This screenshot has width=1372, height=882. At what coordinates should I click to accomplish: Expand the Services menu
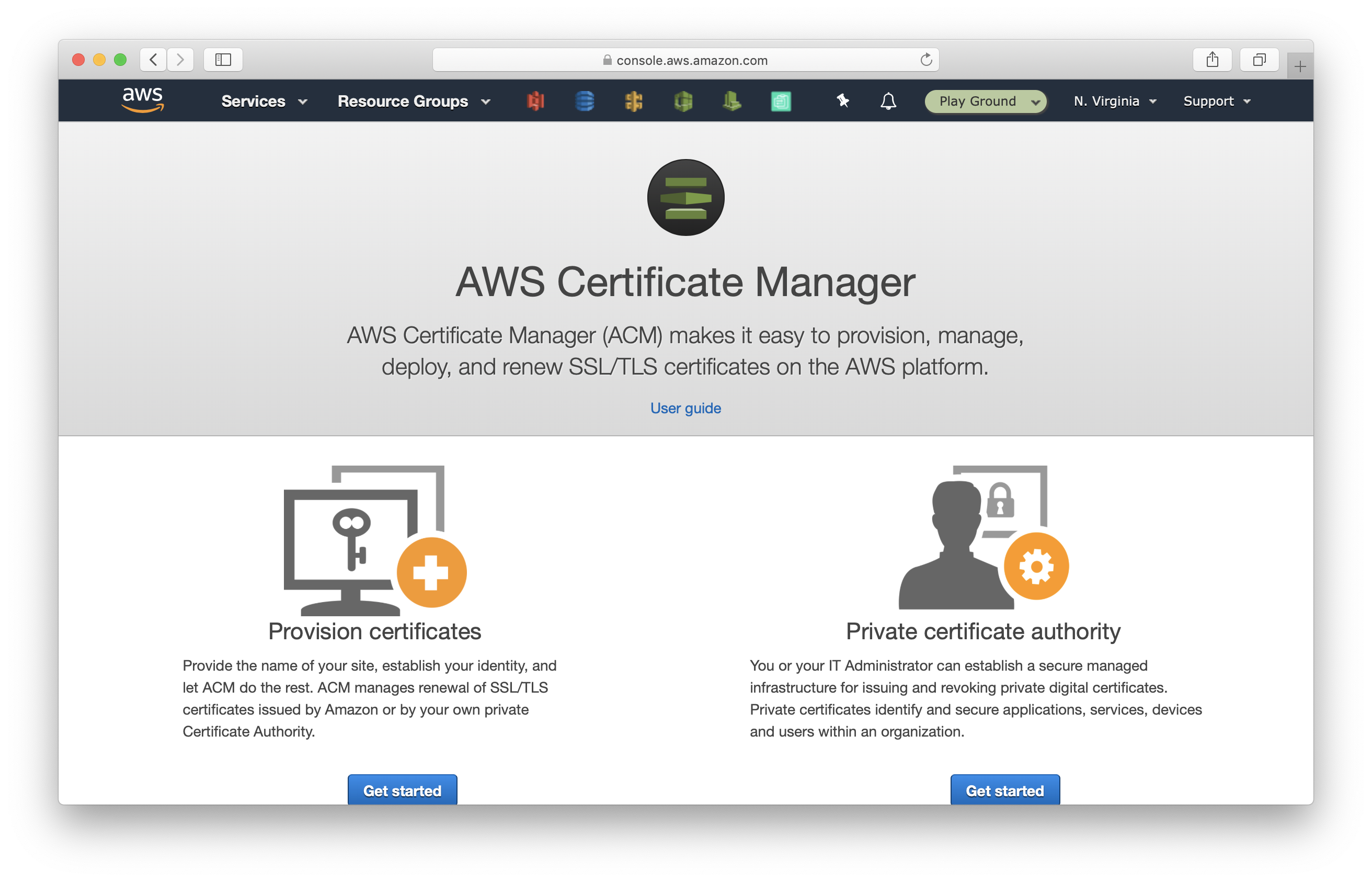click(x=265, y=101)
